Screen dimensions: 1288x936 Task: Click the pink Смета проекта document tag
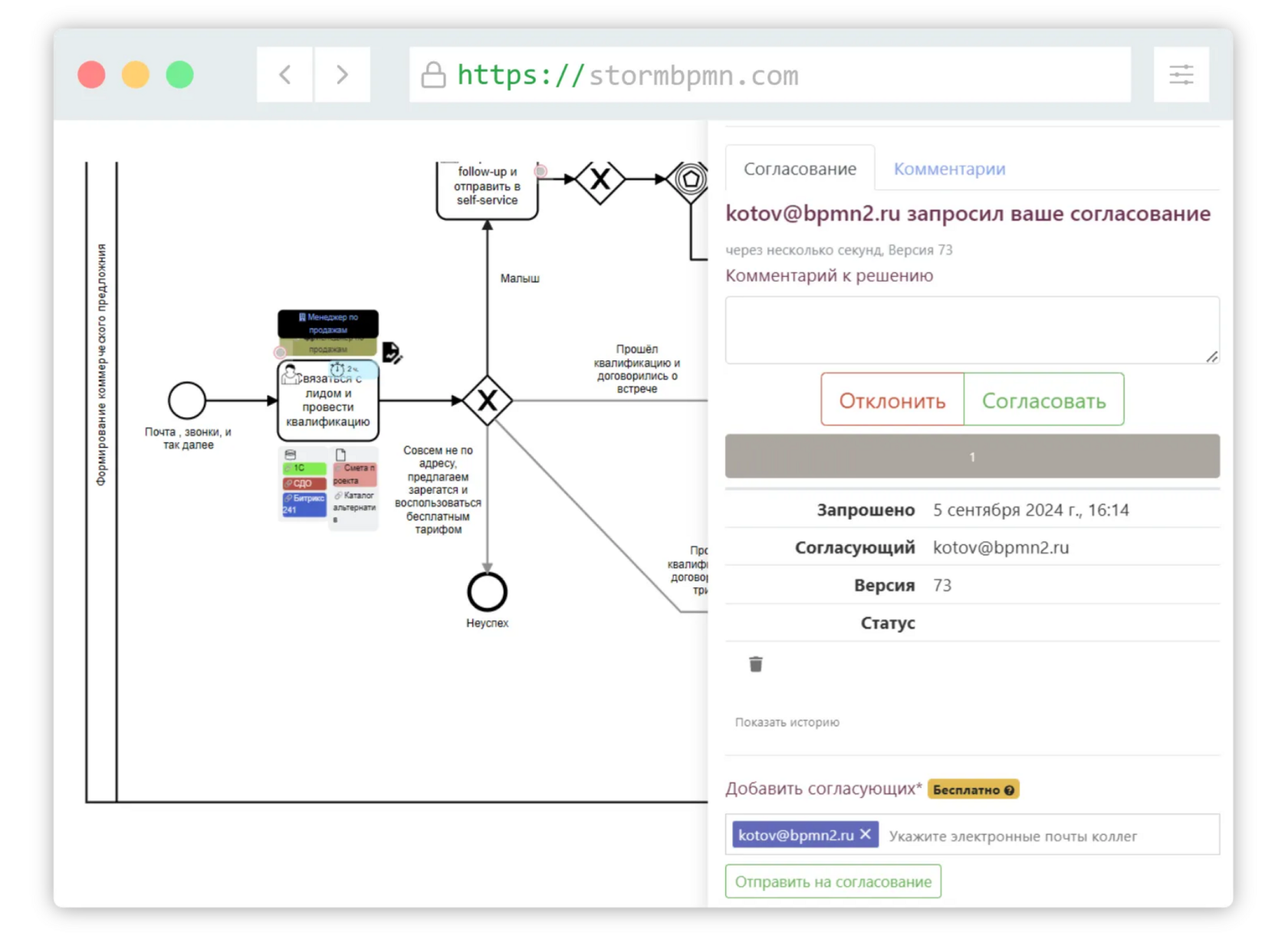(x=354, y=474)
